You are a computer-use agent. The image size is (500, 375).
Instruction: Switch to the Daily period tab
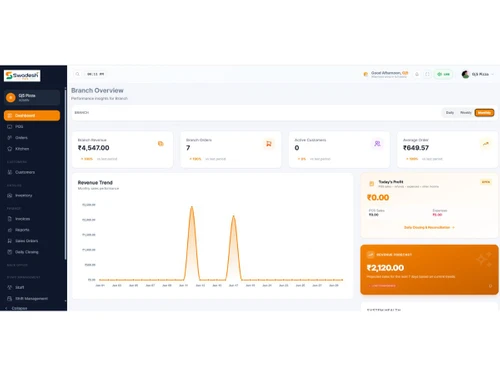point(450,113)
